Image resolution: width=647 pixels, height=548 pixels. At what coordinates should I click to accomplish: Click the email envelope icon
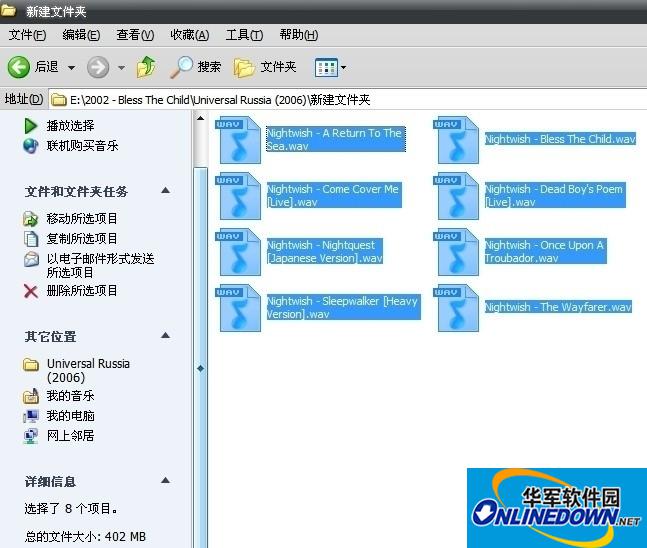31,259
